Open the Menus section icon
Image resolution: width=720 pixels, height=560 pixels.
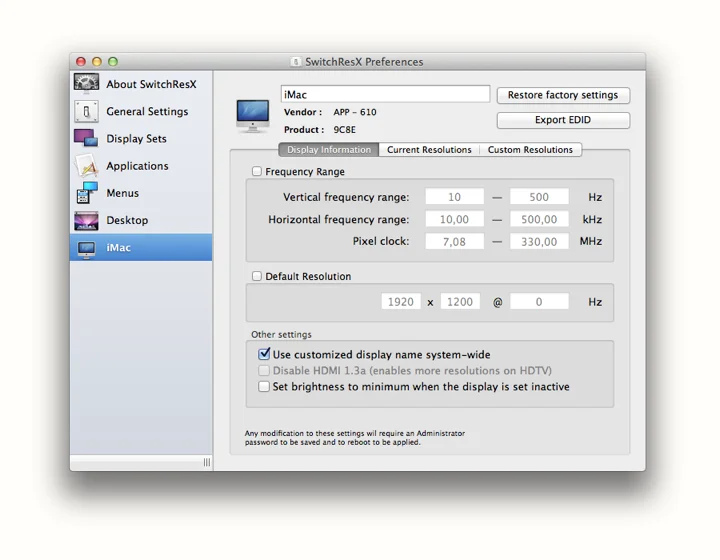pos(86,192)
